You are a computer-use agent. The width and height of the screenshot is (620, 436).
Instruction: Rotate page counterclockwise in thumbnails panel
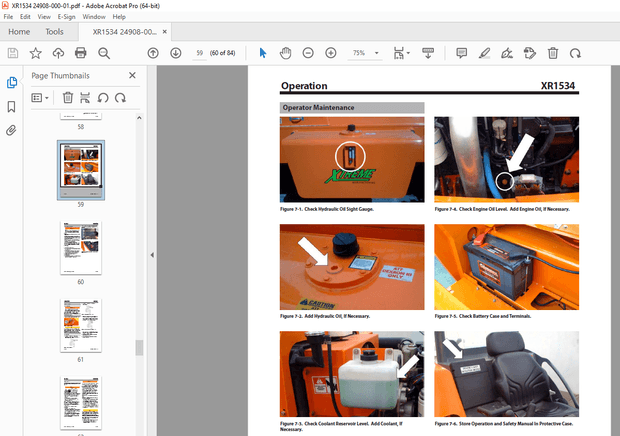tap(103, 98)
